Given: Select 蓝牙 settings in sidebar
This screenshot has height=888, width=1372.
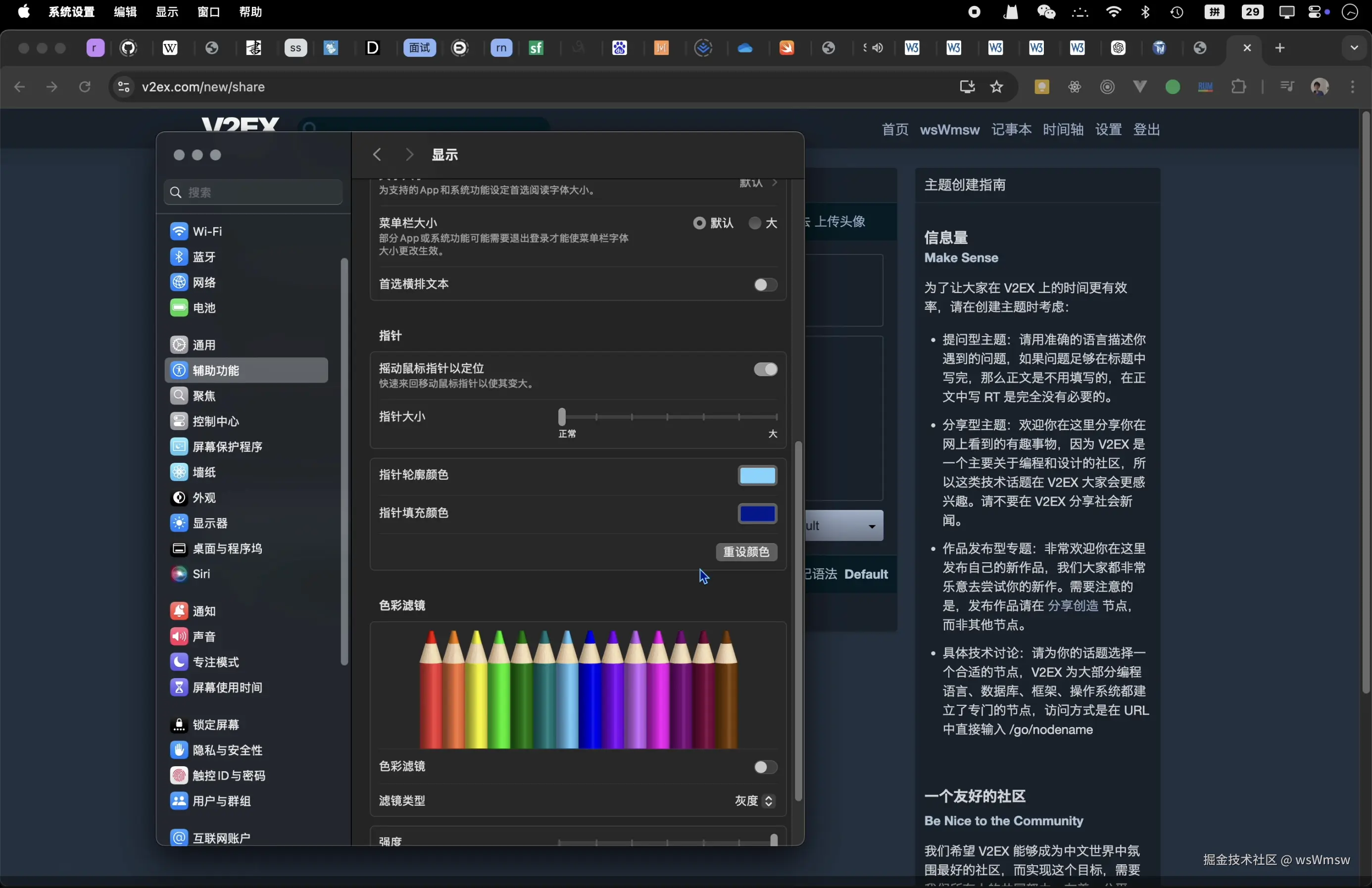Looking at the screenshot, I should pyautogui.click(x=205, y=256).
